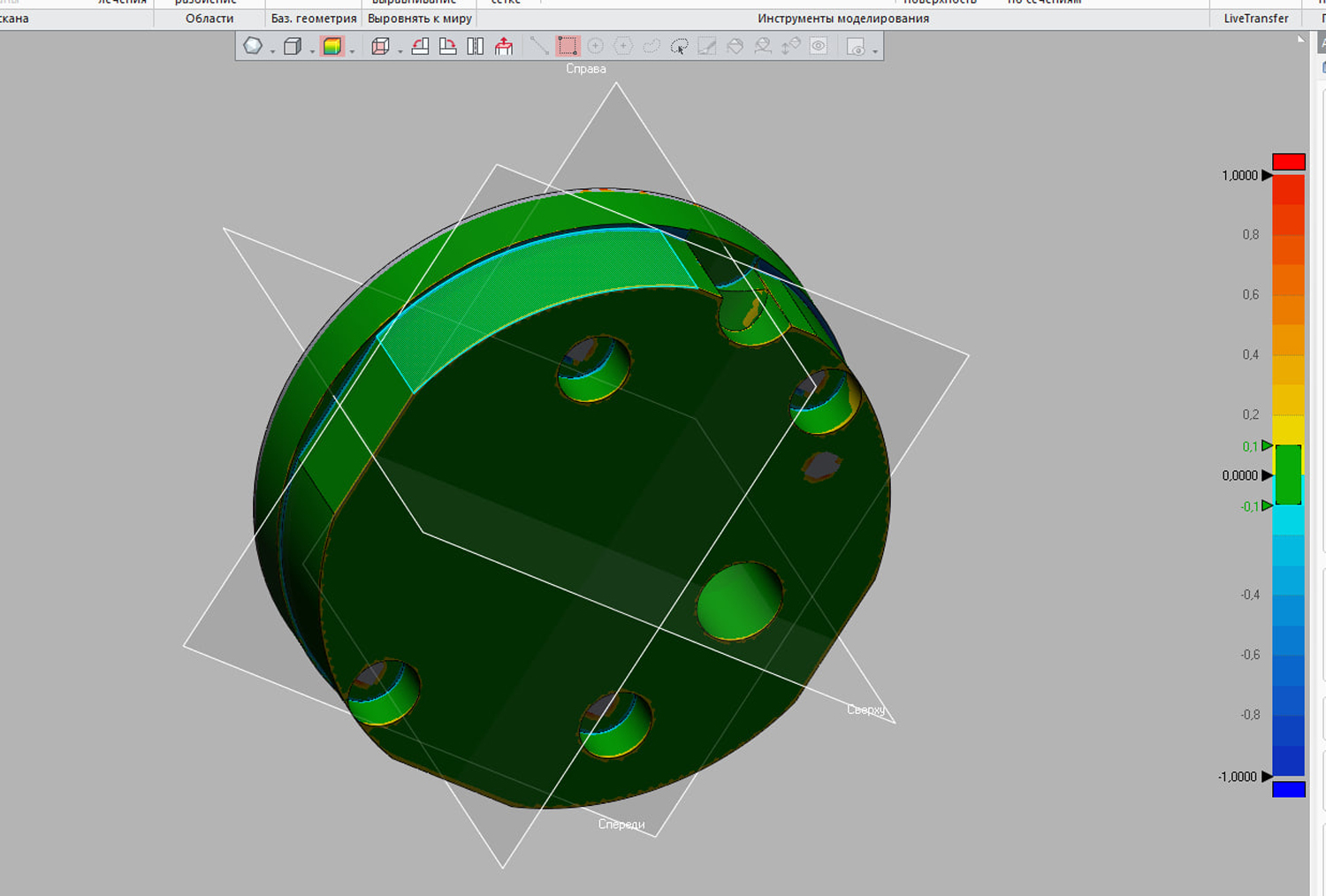
Task: Open the Области ribbon group
Action: point(210,19)
